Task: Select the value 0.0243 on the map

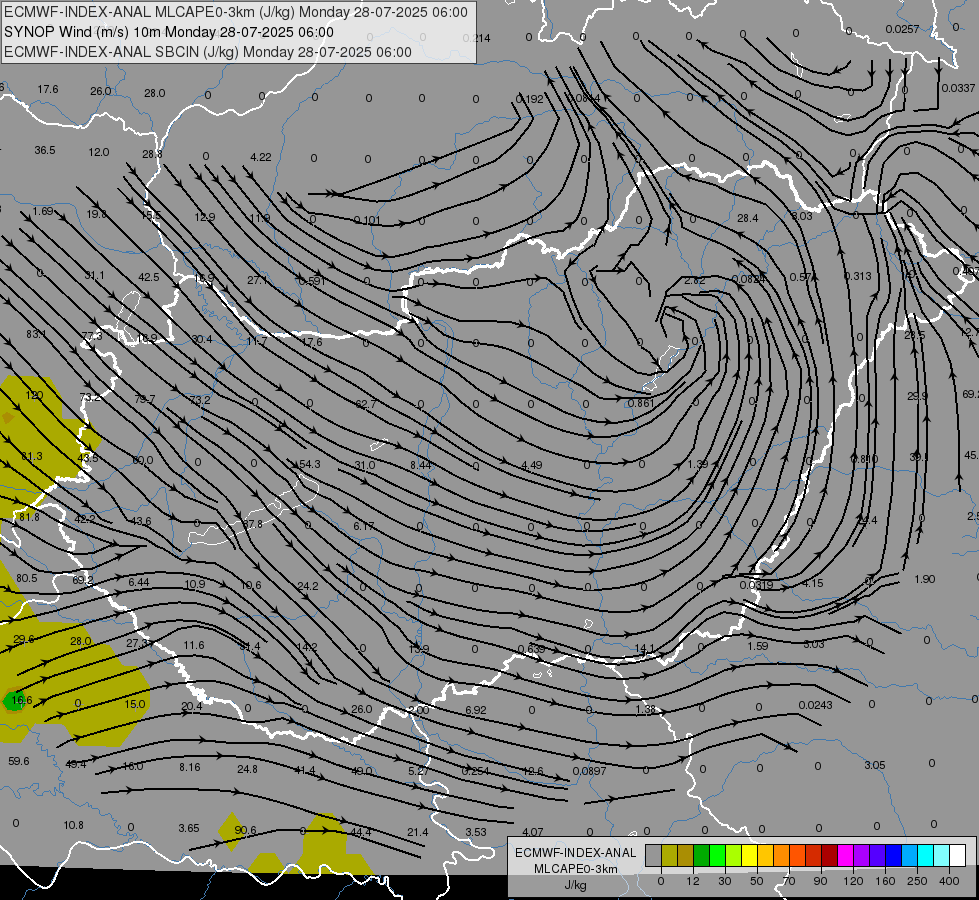Action: click(x=815, y=705)
